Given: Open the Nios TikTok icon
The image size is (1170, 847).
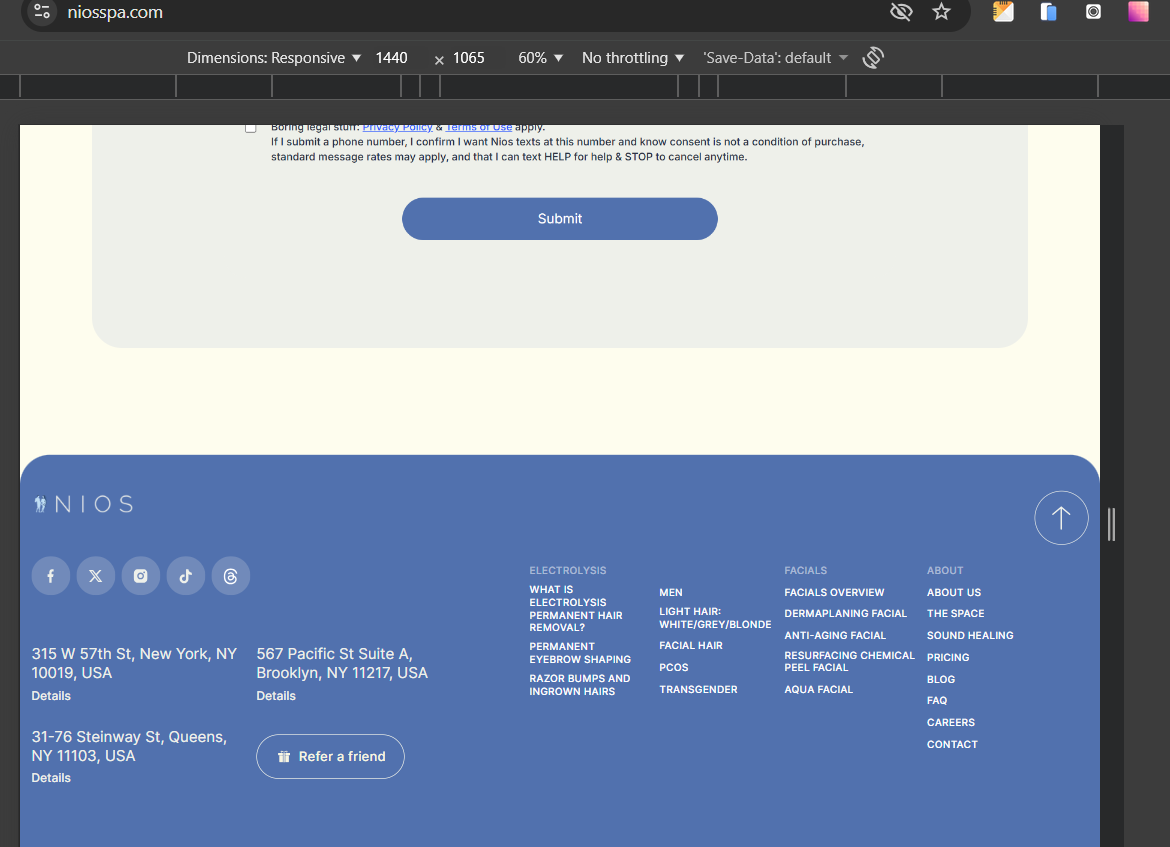Looking at the screenshot, I should [x=186, y=575].
